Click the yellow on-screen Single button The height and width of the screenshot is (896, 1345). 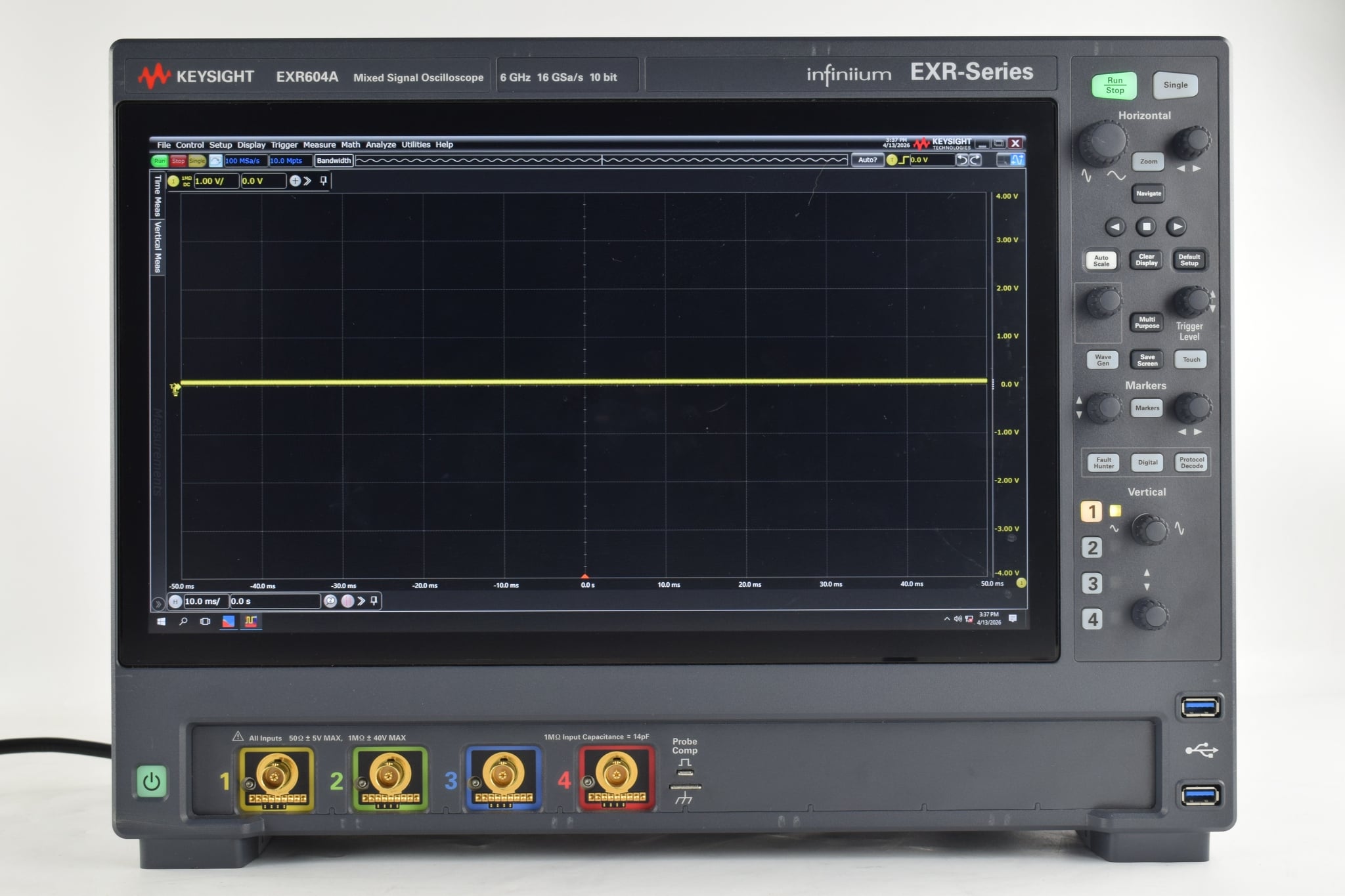pyautogui.click(x=197, y=161)
